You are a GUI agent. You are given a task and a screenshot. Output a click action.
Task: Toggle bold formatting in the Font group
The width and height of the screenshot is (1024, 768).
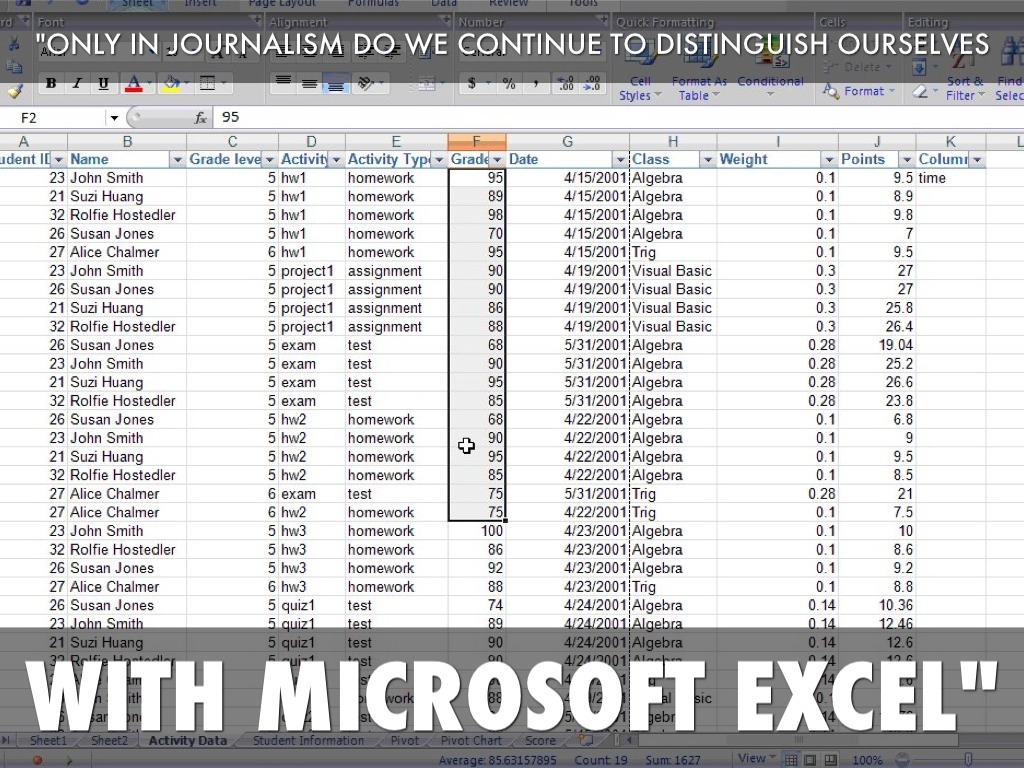(51, 84)
